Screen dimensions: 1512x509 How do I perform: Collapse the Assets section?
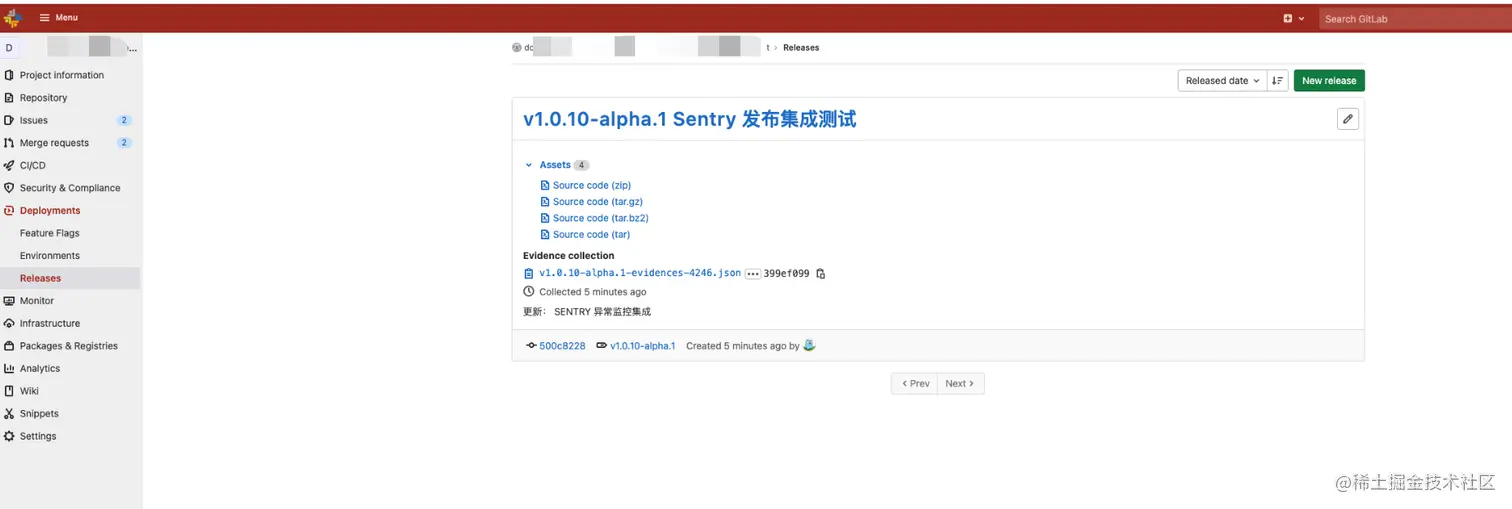tap(529, 165)
